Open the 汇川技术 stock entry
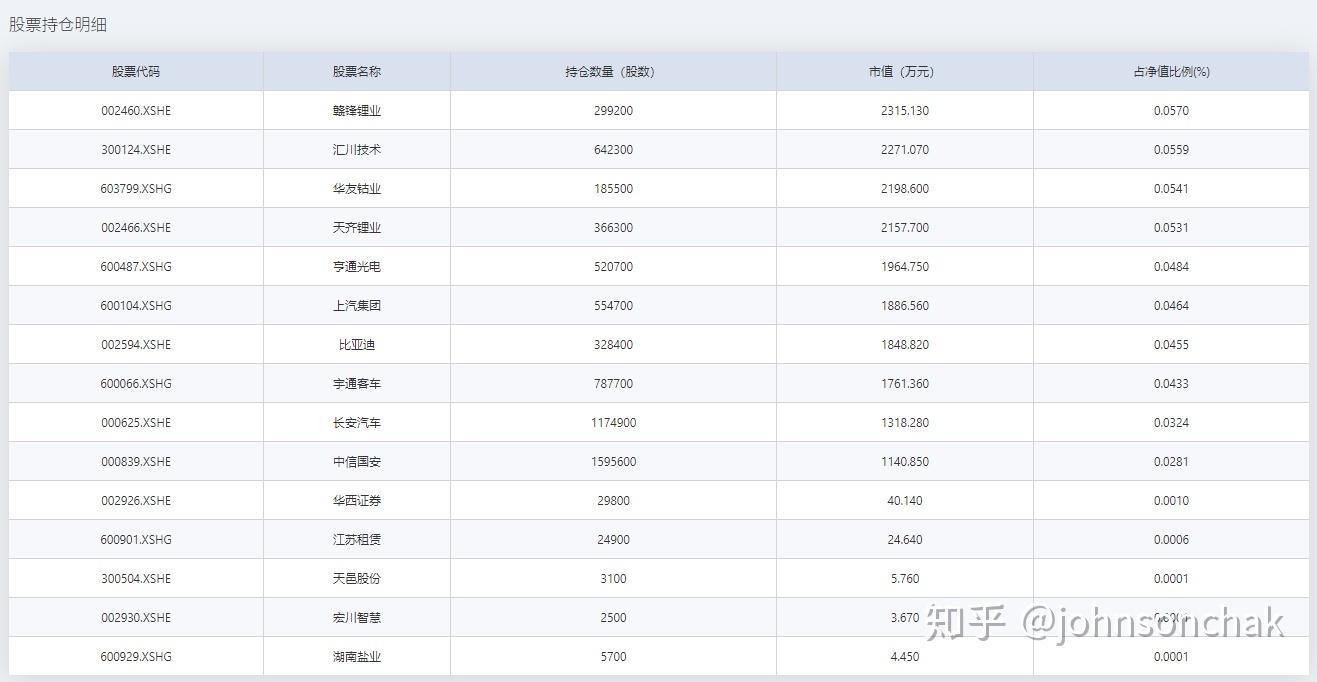Screen dimensions: 1317x682 pyautogui.click(x=356, y=149)
